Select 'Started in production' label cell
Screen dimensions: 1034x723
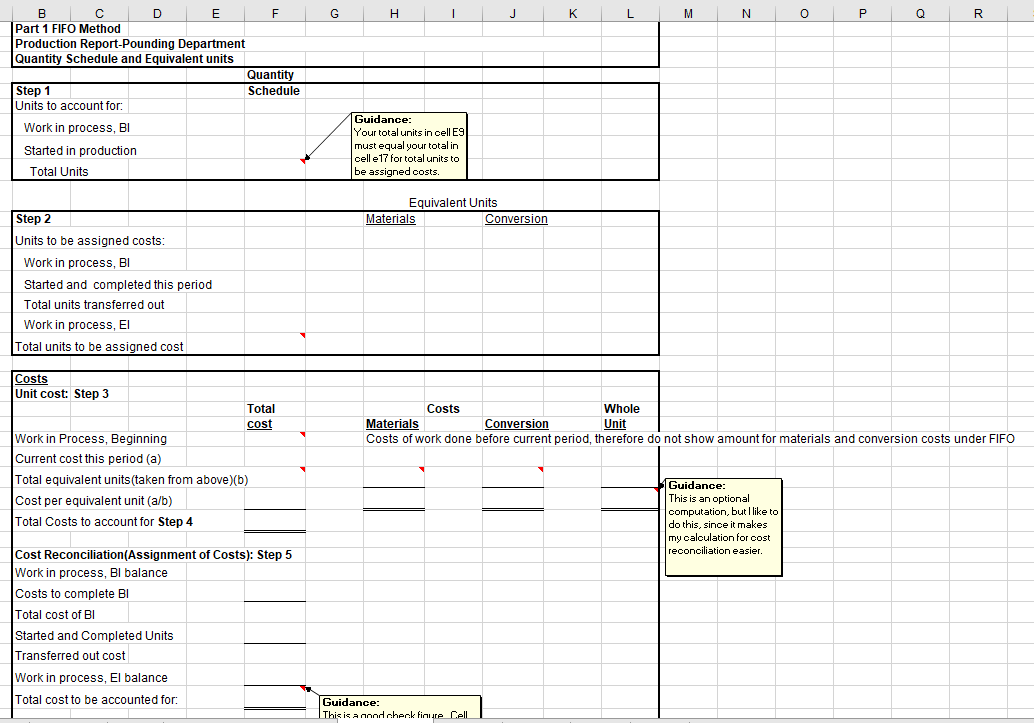tap(80, 150)
